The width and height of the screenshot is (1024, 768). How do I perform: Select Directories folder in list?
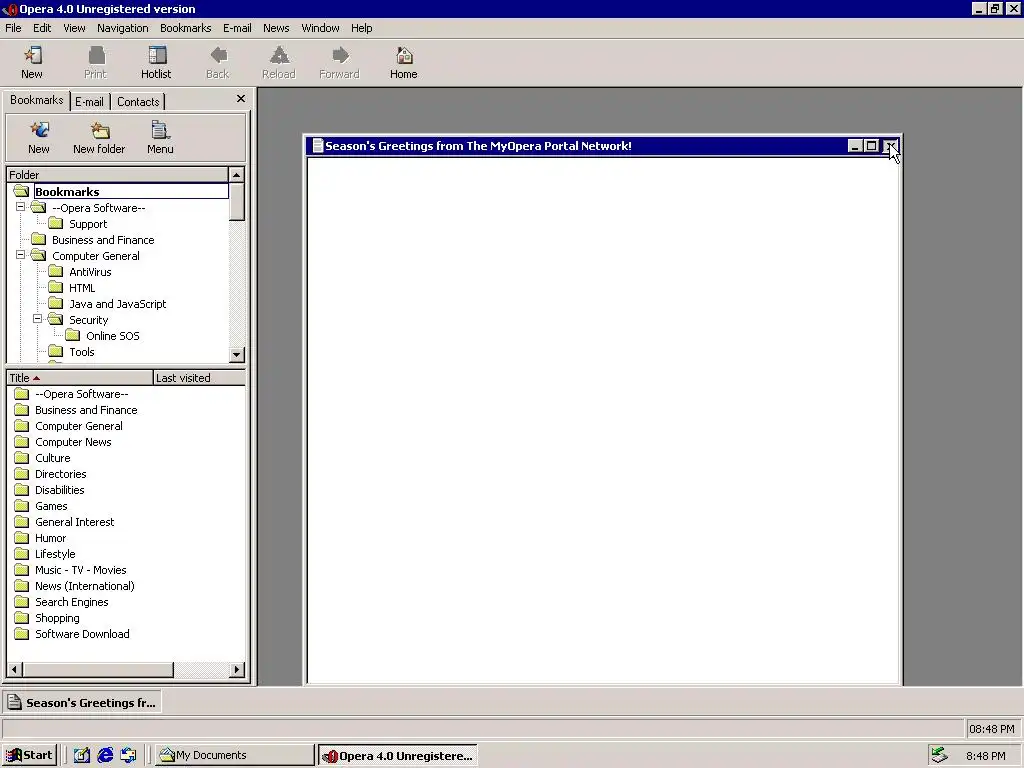pyautogui.click(x=61, y=474)
